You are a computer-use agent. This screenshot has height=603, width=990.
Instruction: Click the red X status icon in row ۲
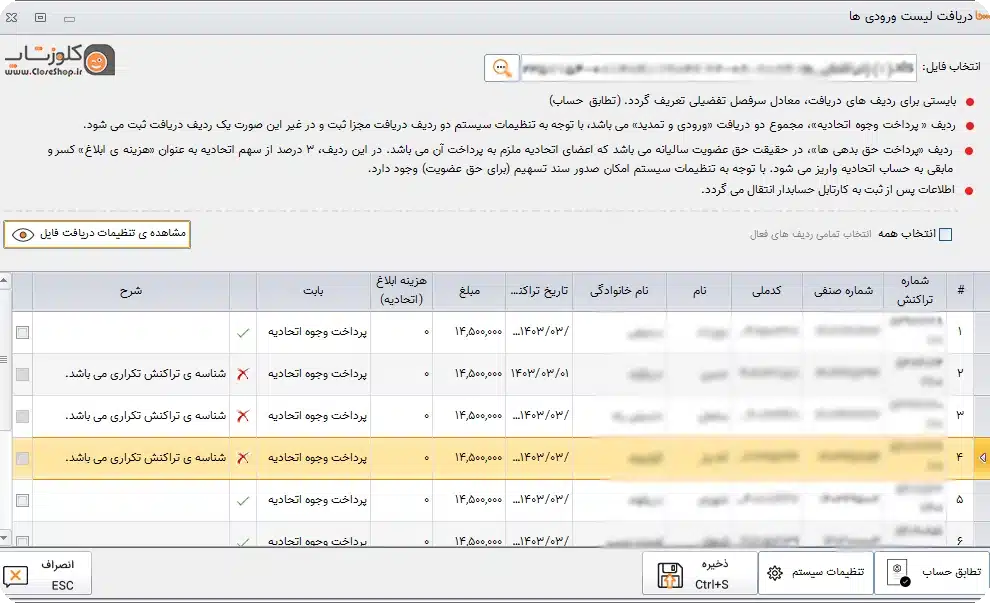(242, 374)
